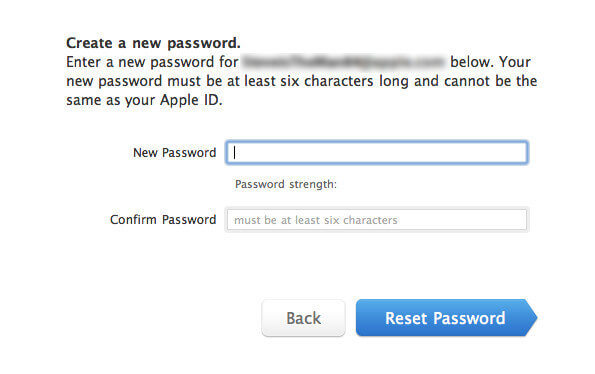595x374 pixels.
Task: Click the right end of Confirm Password field
Action: pyautogui.click(x=518, y=220)
